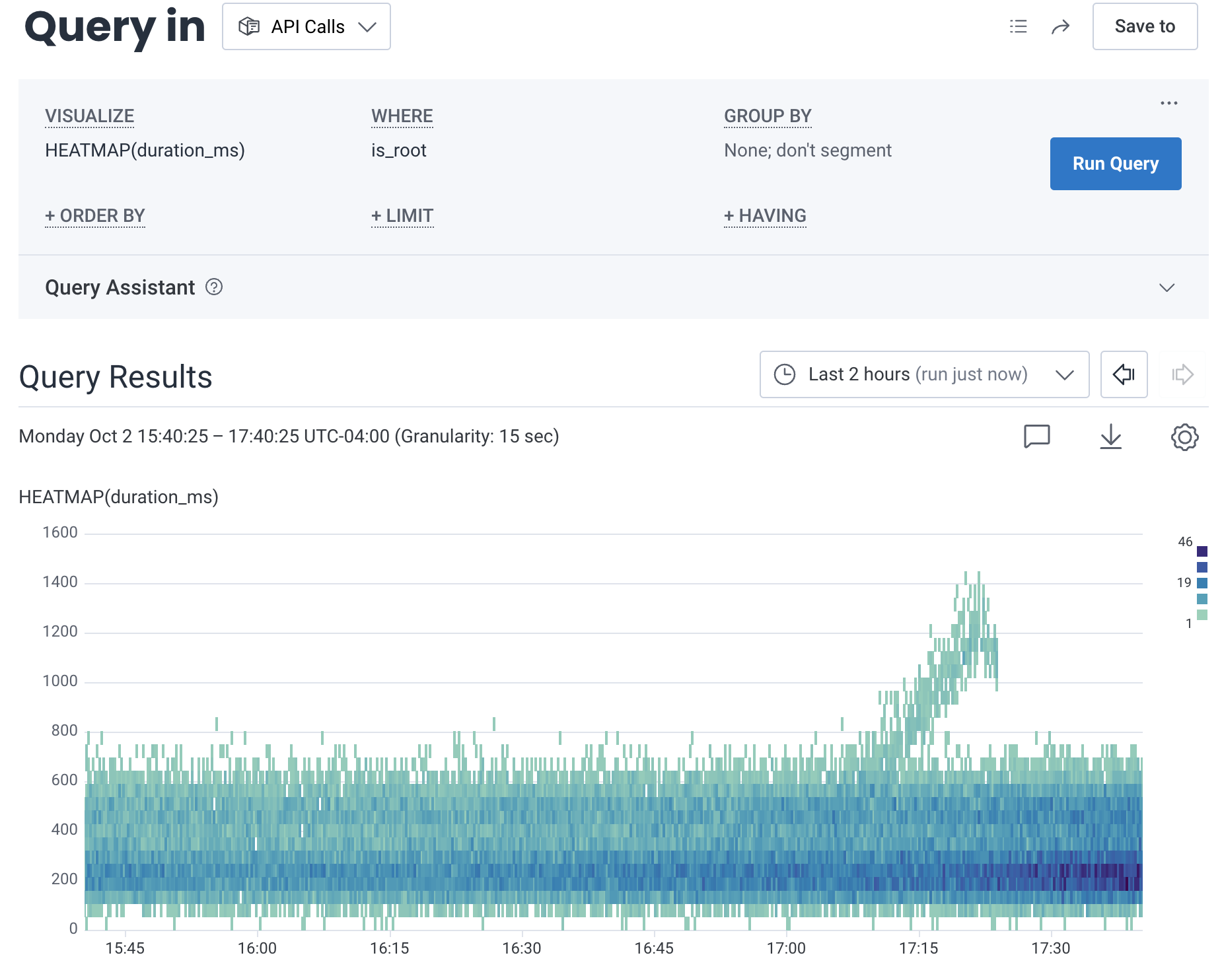Click the Save to button

pyautogui.click(x=1145, y=26)
